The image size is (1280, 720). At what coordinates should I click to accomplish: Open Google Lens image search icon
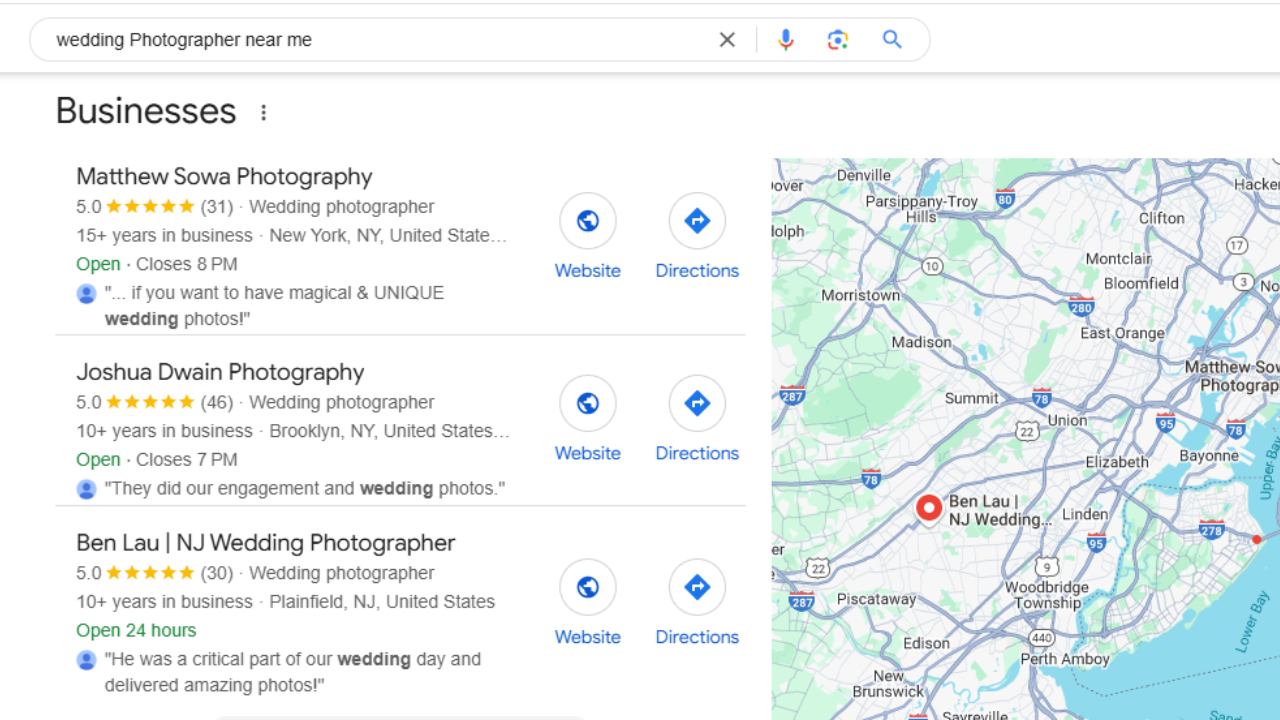pyautogui.click(x=838, y=40)
